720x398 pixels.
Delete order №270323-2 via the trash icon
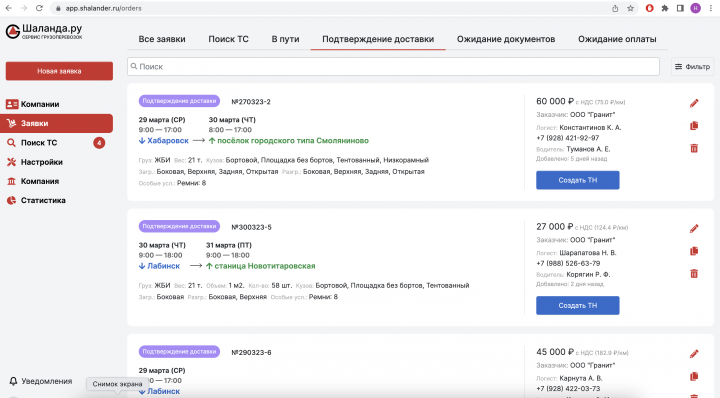[694, 148]
